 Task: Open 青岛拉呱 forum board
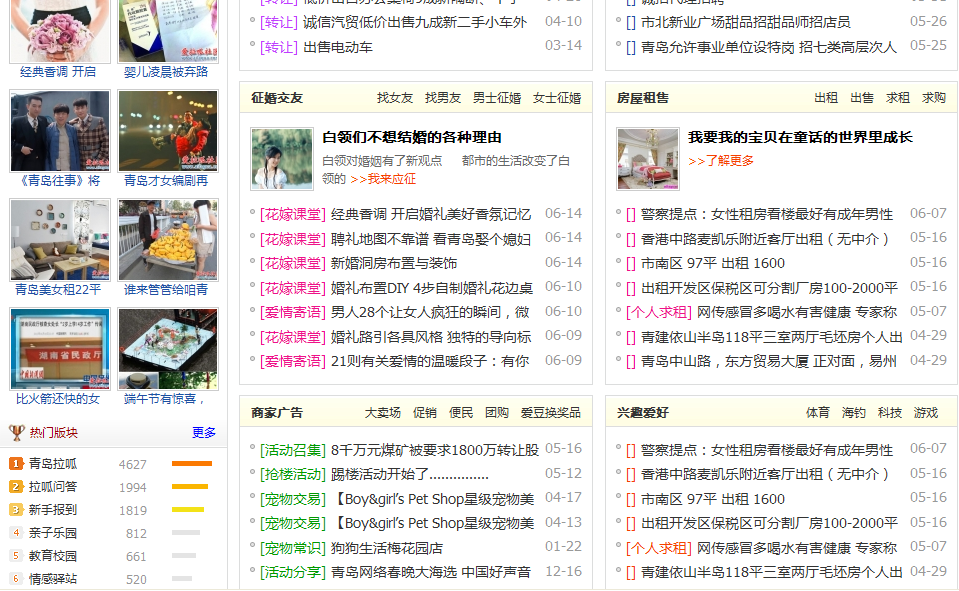tap(53, 464)
